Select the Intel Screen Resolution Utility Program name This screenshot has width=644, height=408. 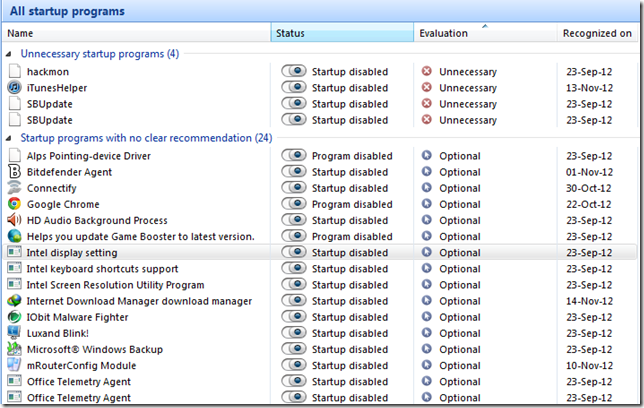[x=115, y=285]
